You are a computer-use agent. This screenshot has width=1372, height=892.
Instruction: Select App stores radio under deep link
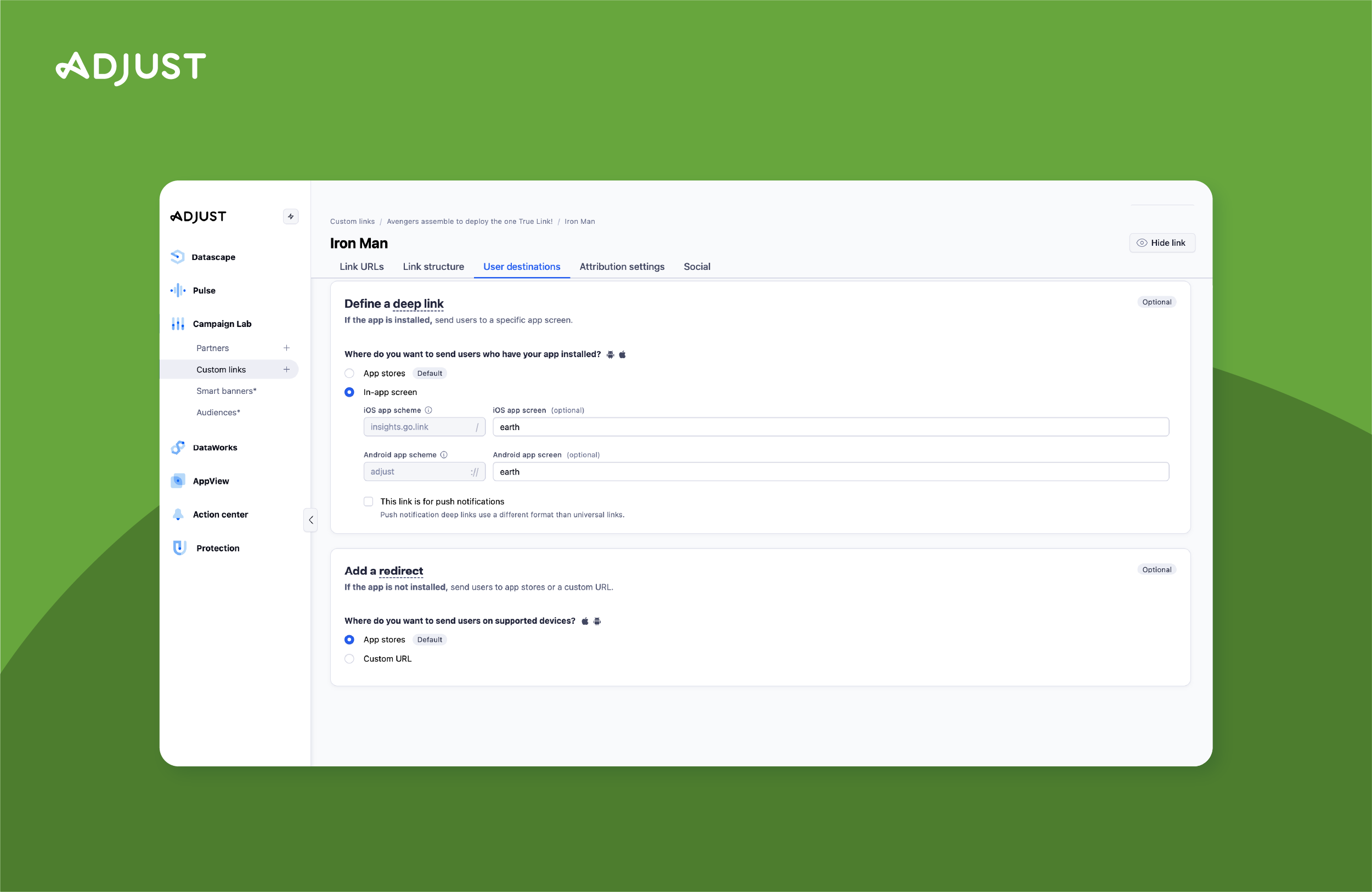point(349,373)
